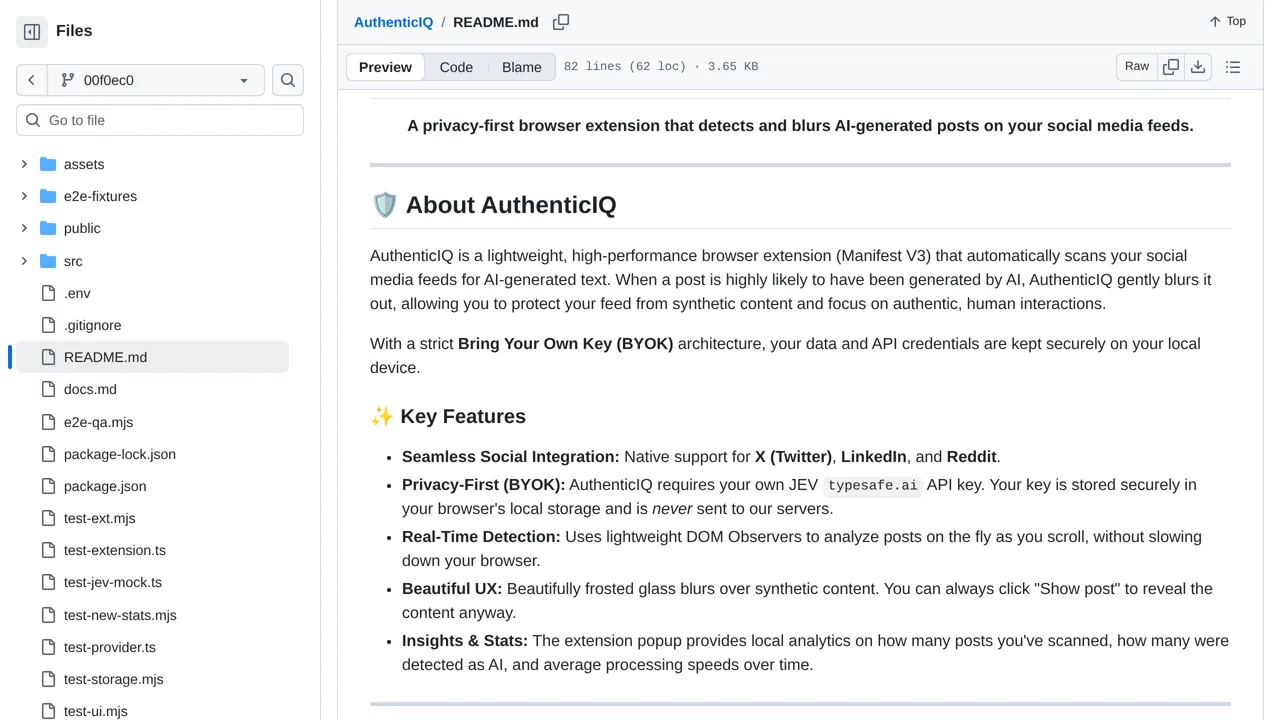The height and width of the screenshot is (720, 1280).
Task: Click the back arrow beside branch selector
Action: click(x=31, y=80)
